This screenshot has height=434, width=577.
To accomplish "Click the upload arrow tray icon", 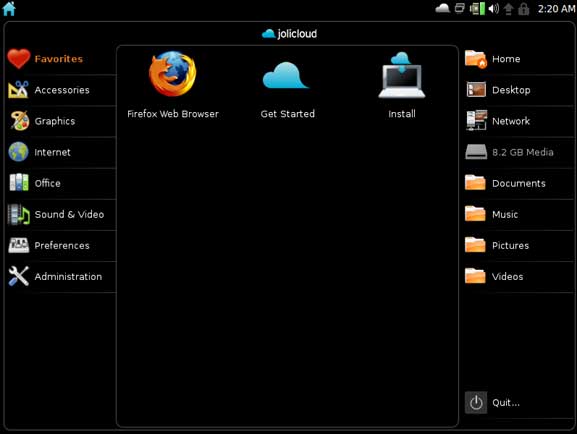I will [508, 9].
